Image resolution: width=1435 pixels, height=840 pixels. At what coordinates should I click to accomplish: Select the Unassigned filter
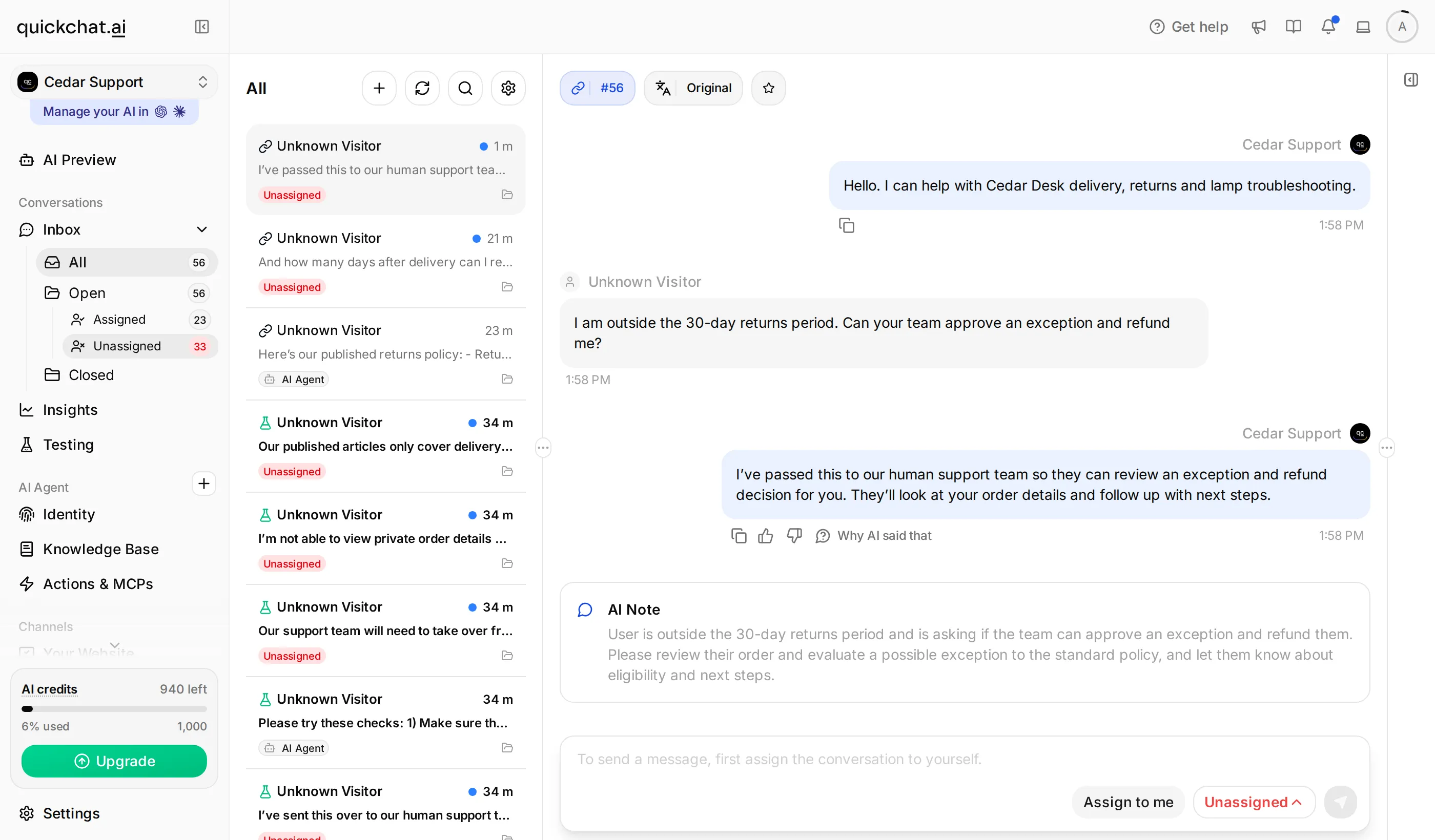140,347
